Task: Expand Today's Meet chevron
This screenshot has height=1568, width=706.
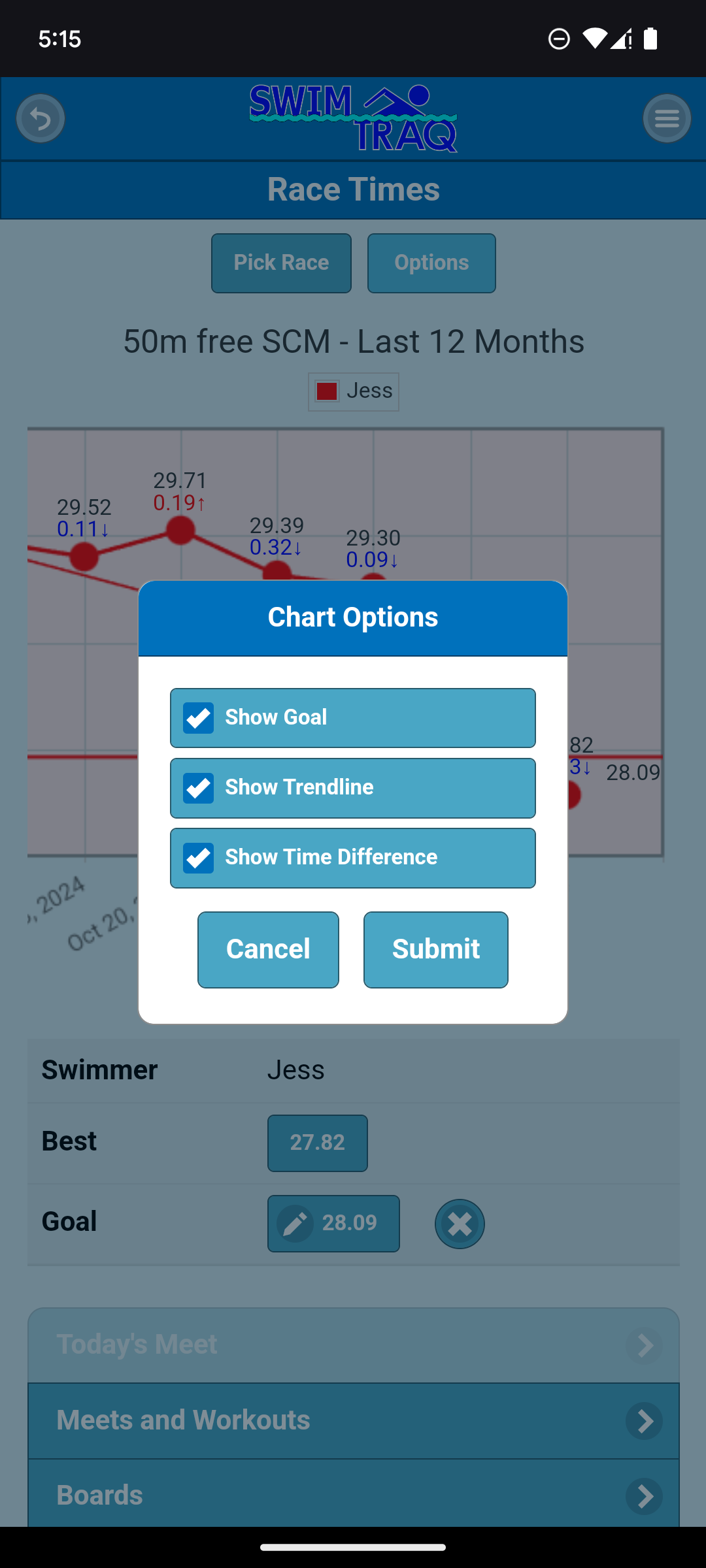Action: pos(645,1345)
